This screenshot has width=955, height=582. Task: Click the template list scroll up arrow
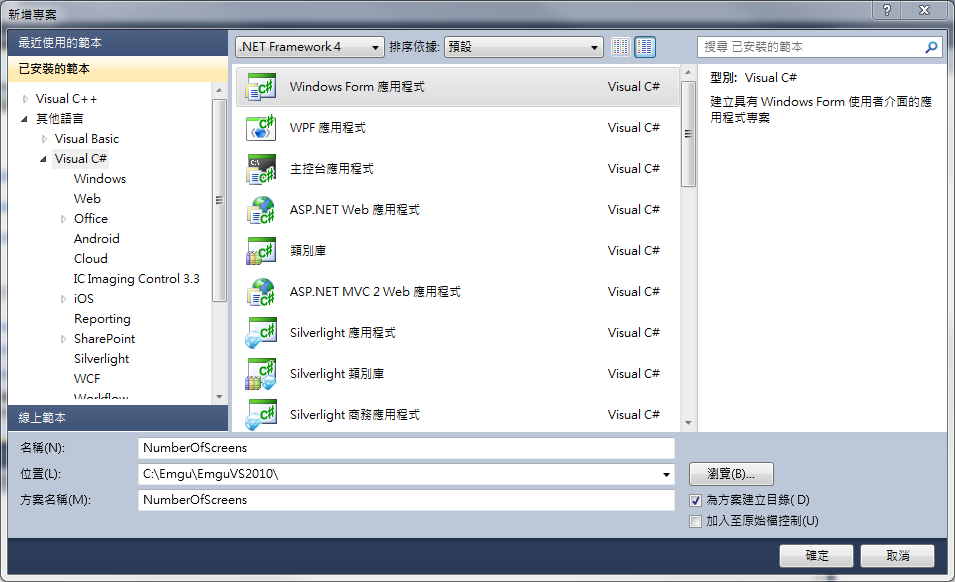tap(688, 72)
